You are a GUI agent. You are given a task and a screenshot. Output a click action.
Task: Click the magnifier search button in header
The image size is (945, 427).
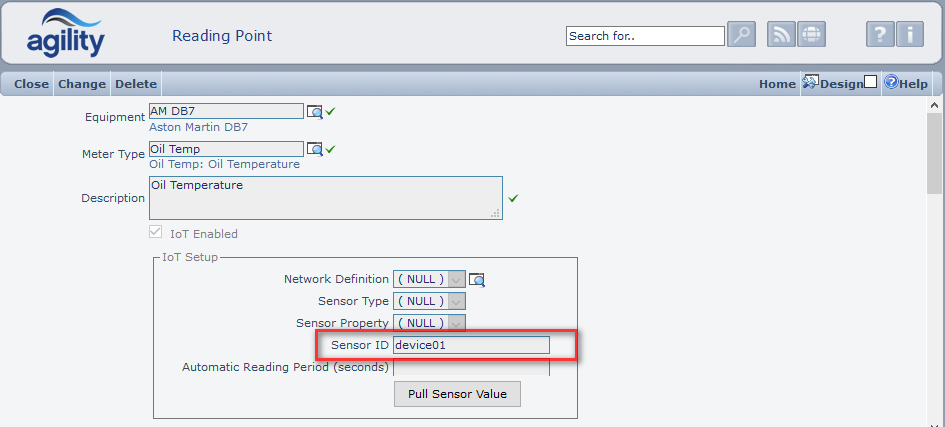pos(741,35)
